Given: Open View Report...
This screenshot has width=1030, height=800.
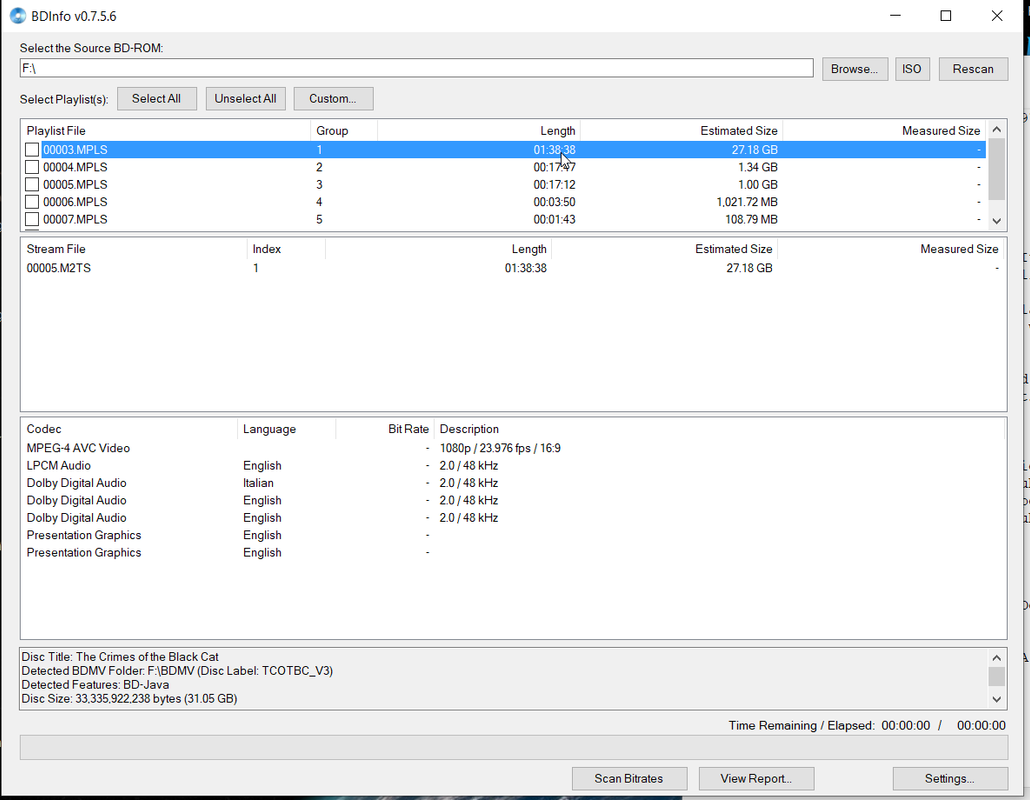Looking at the screenshot, I should click(x=756, y=778).
